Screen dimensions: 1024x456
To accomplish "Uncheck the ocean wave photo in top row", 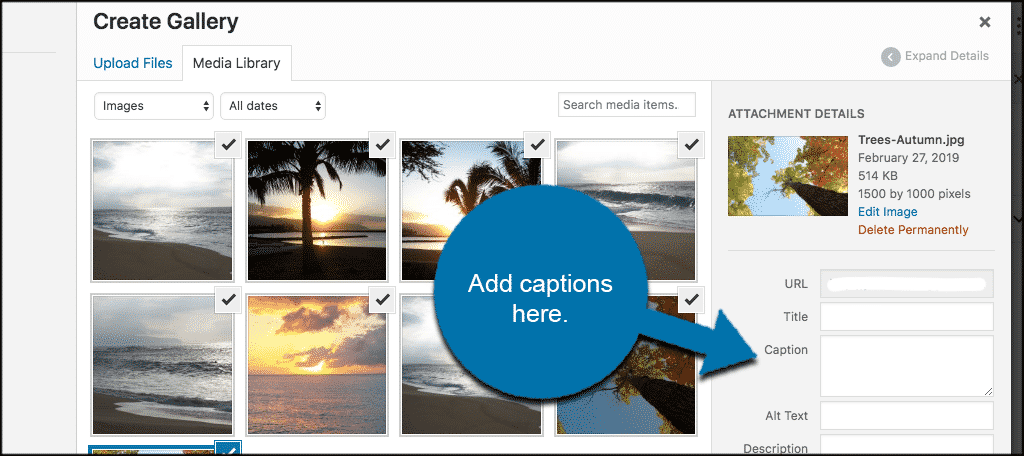I will [692, 144].
